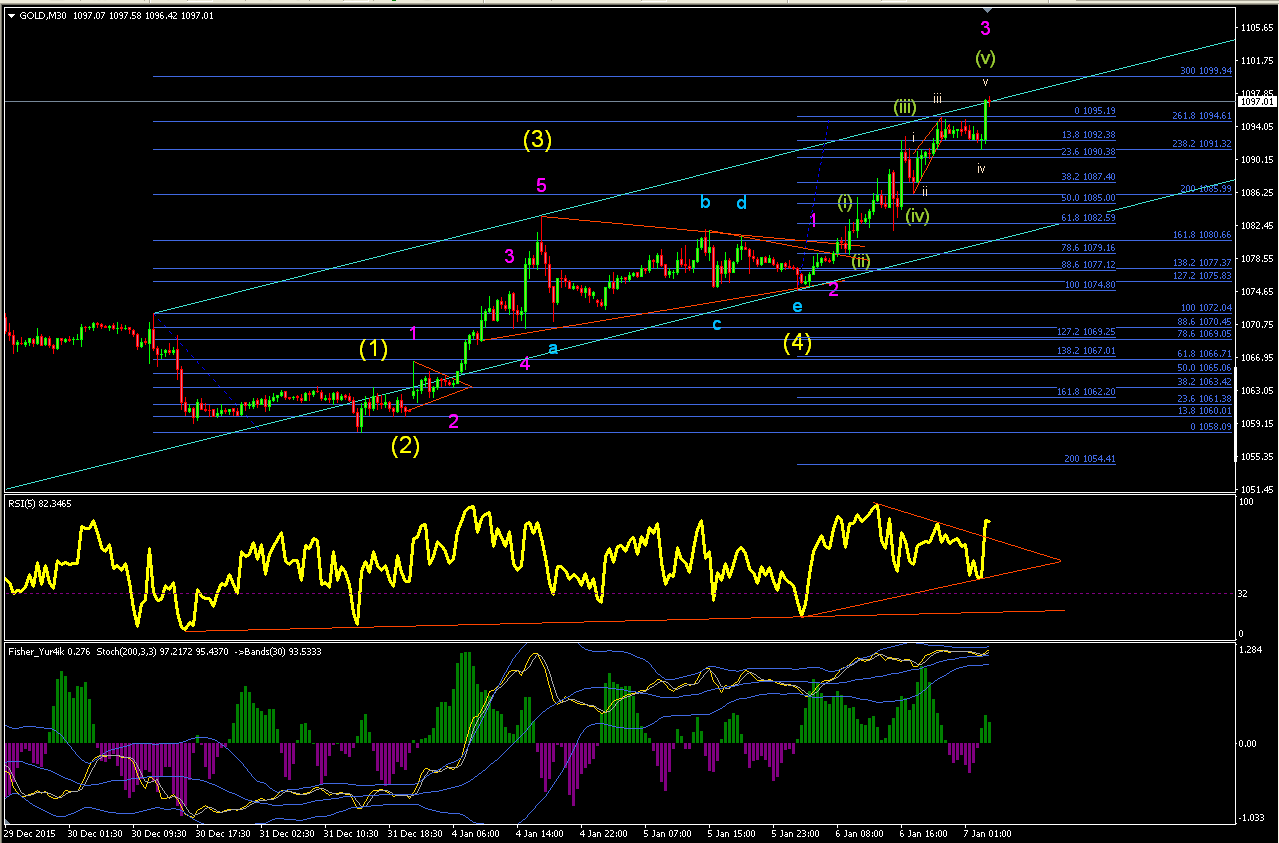This screenshot has width=1279, height=843.
Task: Click the Fibonacci level 0 1058.09
Action: click(1210, 427)
